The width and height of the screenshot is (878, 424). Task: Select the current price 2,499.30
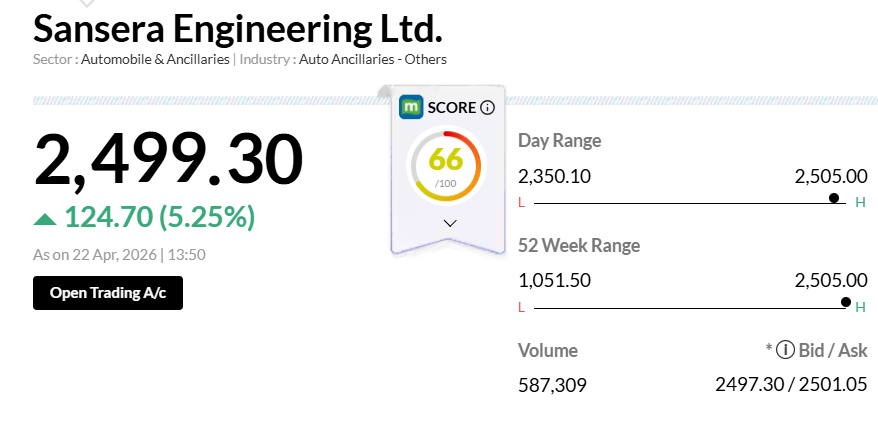(169, 159)
